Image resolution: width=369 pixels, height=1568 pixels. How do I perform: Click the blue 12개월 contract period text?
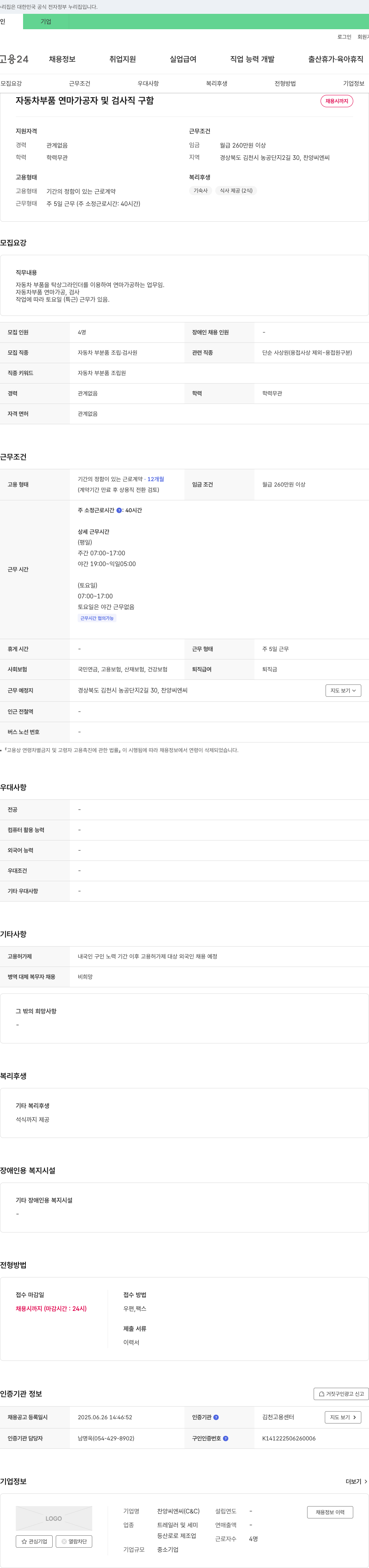(x=155, y=479)
